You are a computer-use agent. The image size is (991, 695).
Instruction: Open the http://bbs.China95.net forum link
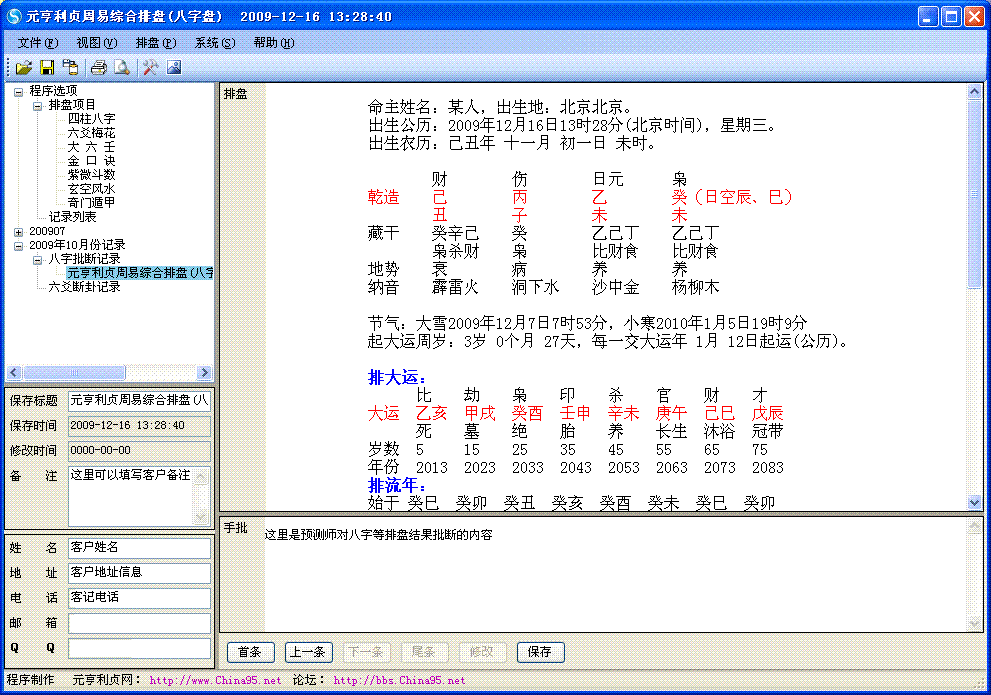click(x=399, y=680)
